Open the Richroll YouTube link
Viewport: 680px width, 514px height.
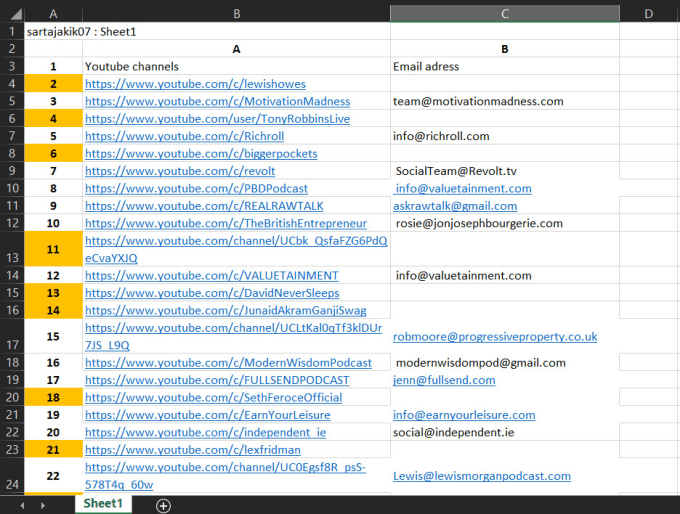click(184, 136)
